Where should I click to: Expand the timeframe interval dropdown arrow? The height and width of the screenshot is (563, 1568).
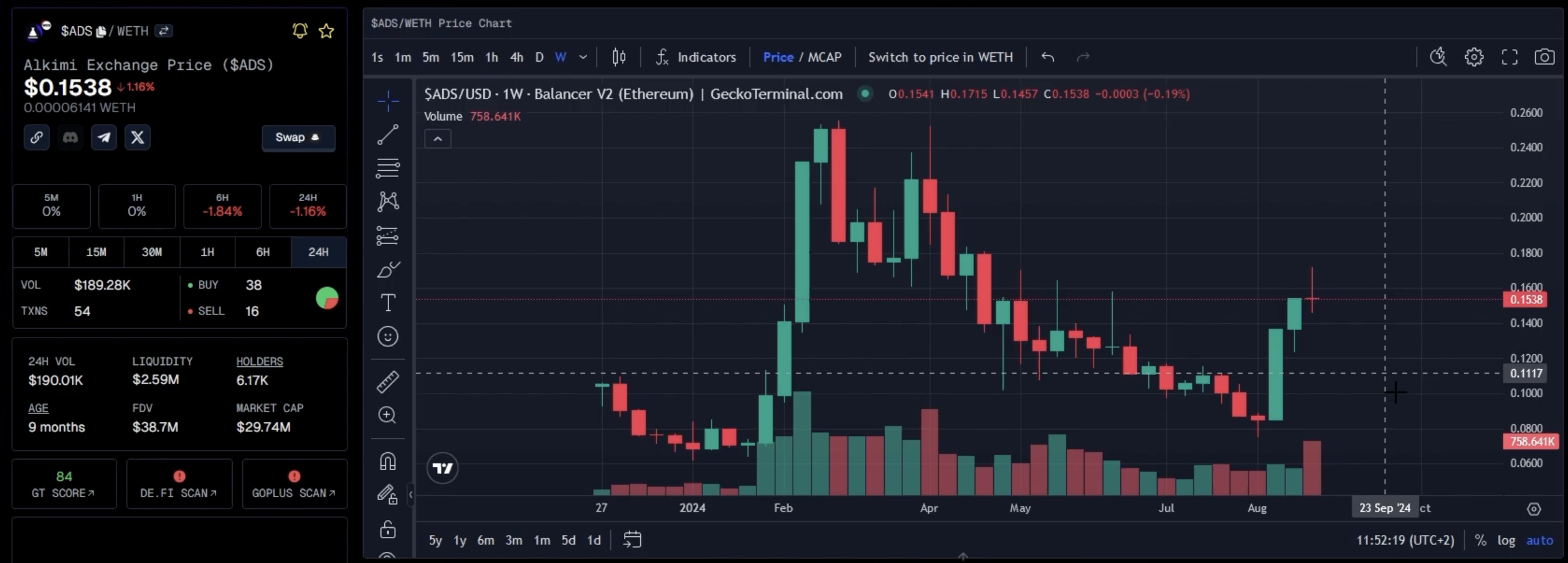click(x=583, y=57)
